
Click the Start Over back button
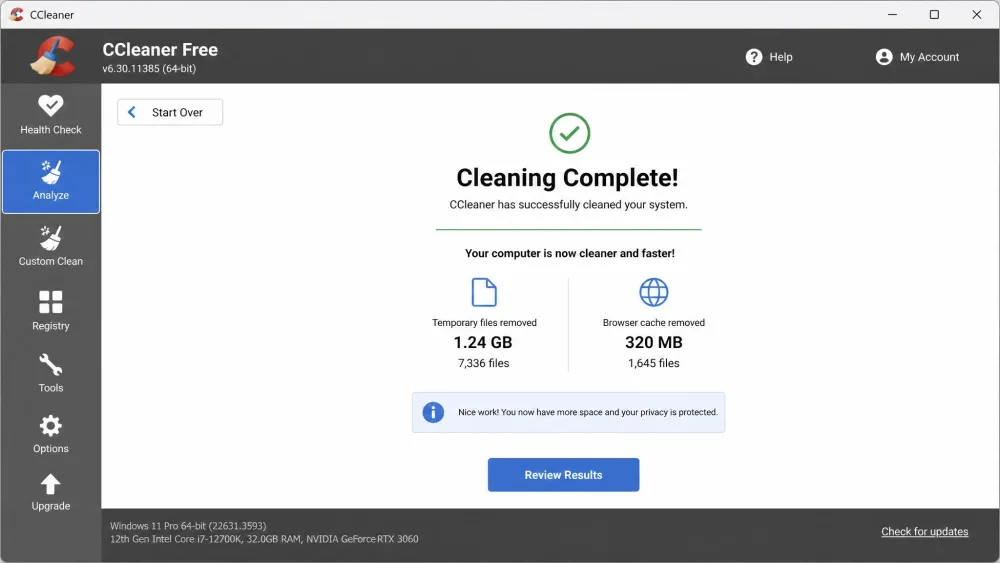170,112
